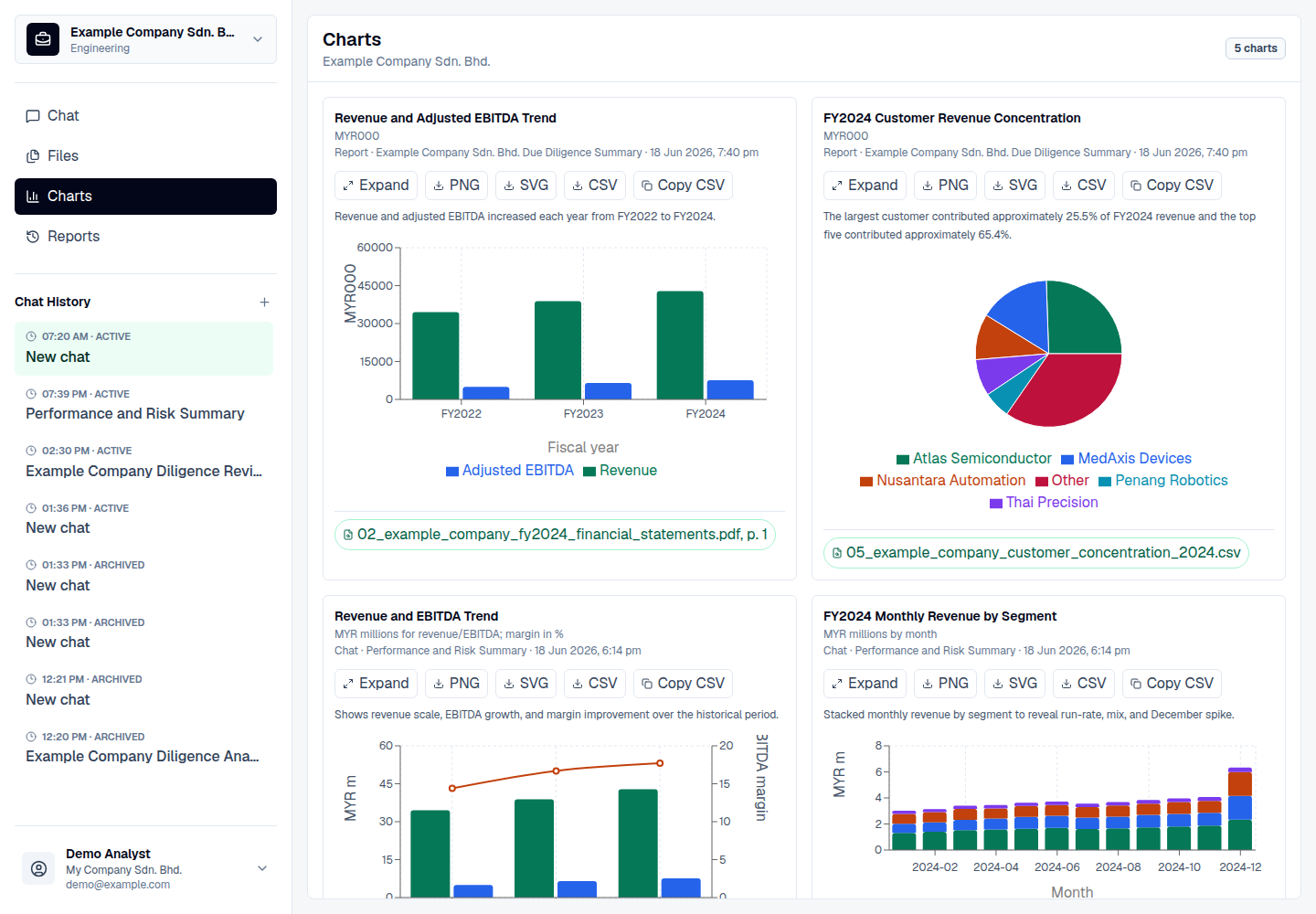
Task: Download Monthly Revenue by Segment as SVG
Action: [1014, 684]
